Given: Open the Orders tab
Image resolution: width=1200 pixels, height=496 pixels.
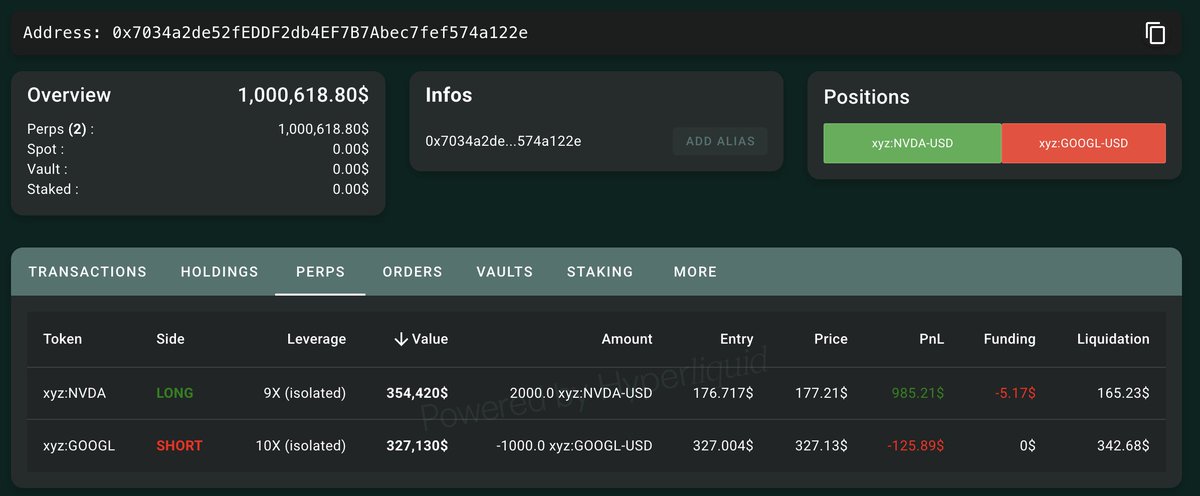Looking at the screenshot, I should click(412, 272).
